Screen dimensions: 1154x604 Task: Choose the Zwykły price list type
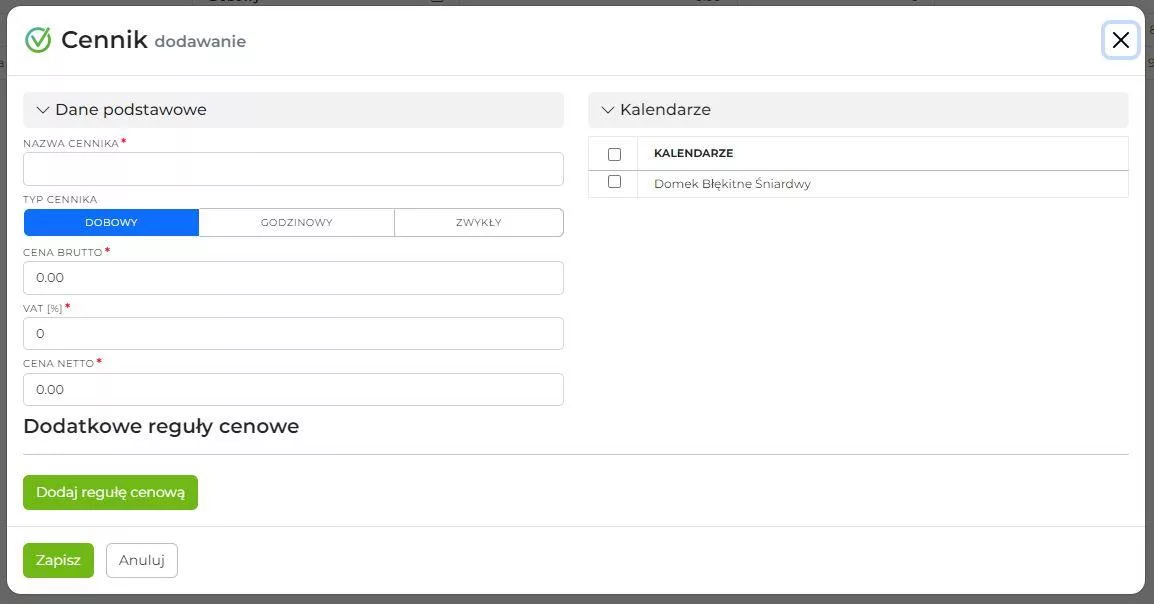coord(478,223)
